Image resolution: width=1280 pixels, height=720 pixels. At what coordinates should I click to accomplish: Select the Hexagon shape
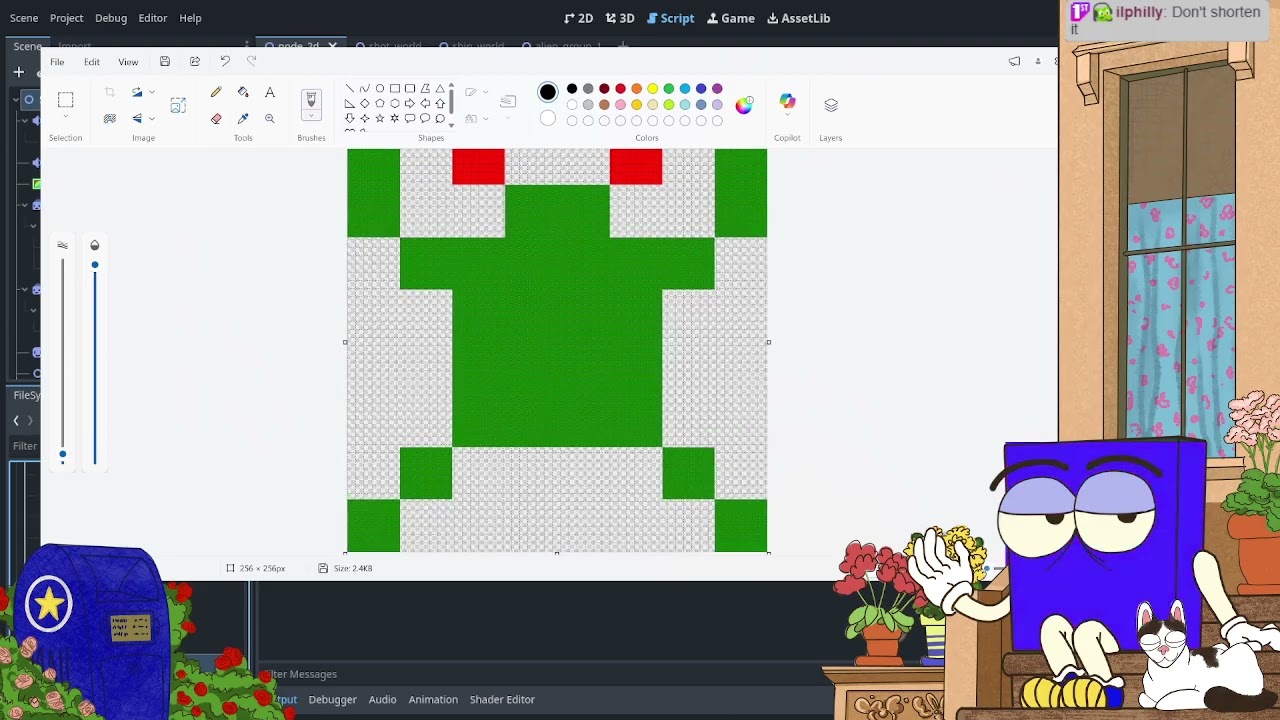(395, 103)
